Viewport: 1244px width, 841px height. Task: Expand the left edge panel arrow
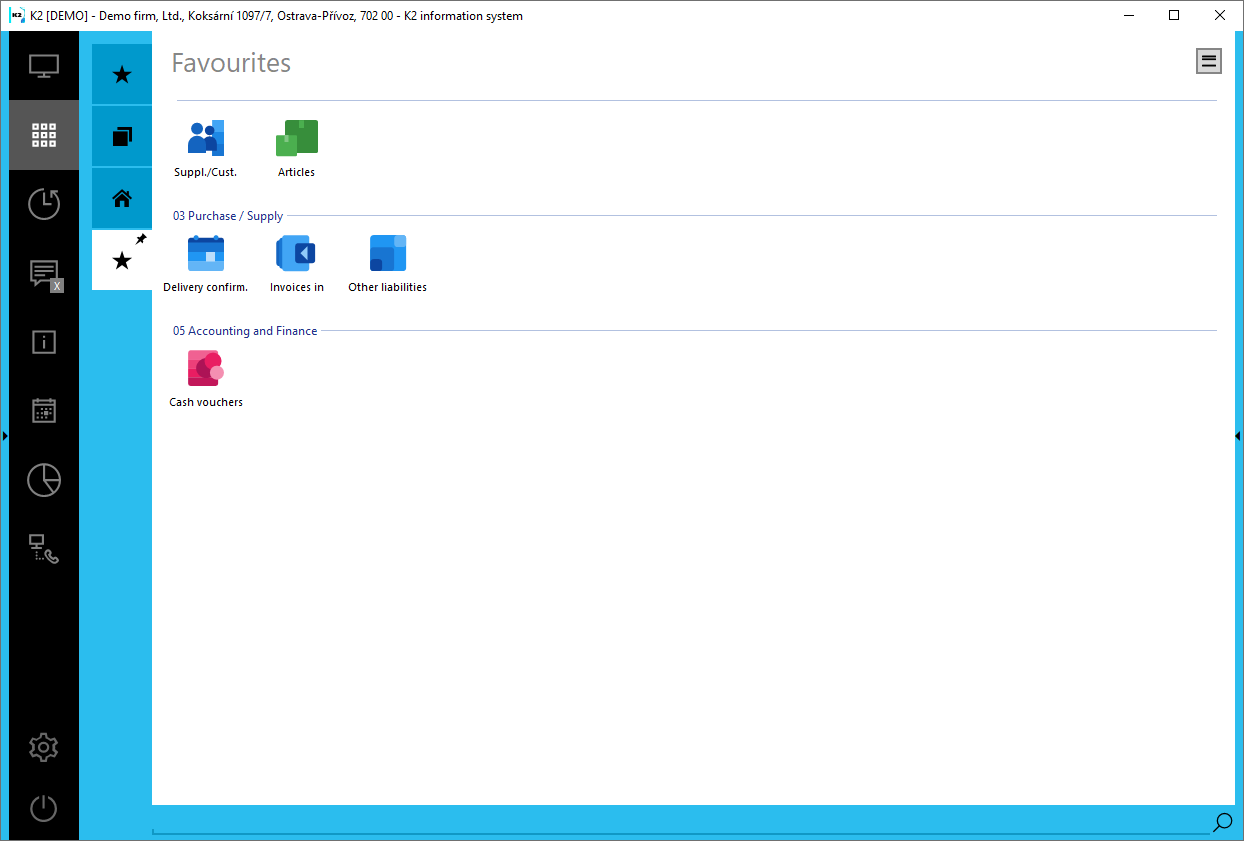(x=5, y=436)
